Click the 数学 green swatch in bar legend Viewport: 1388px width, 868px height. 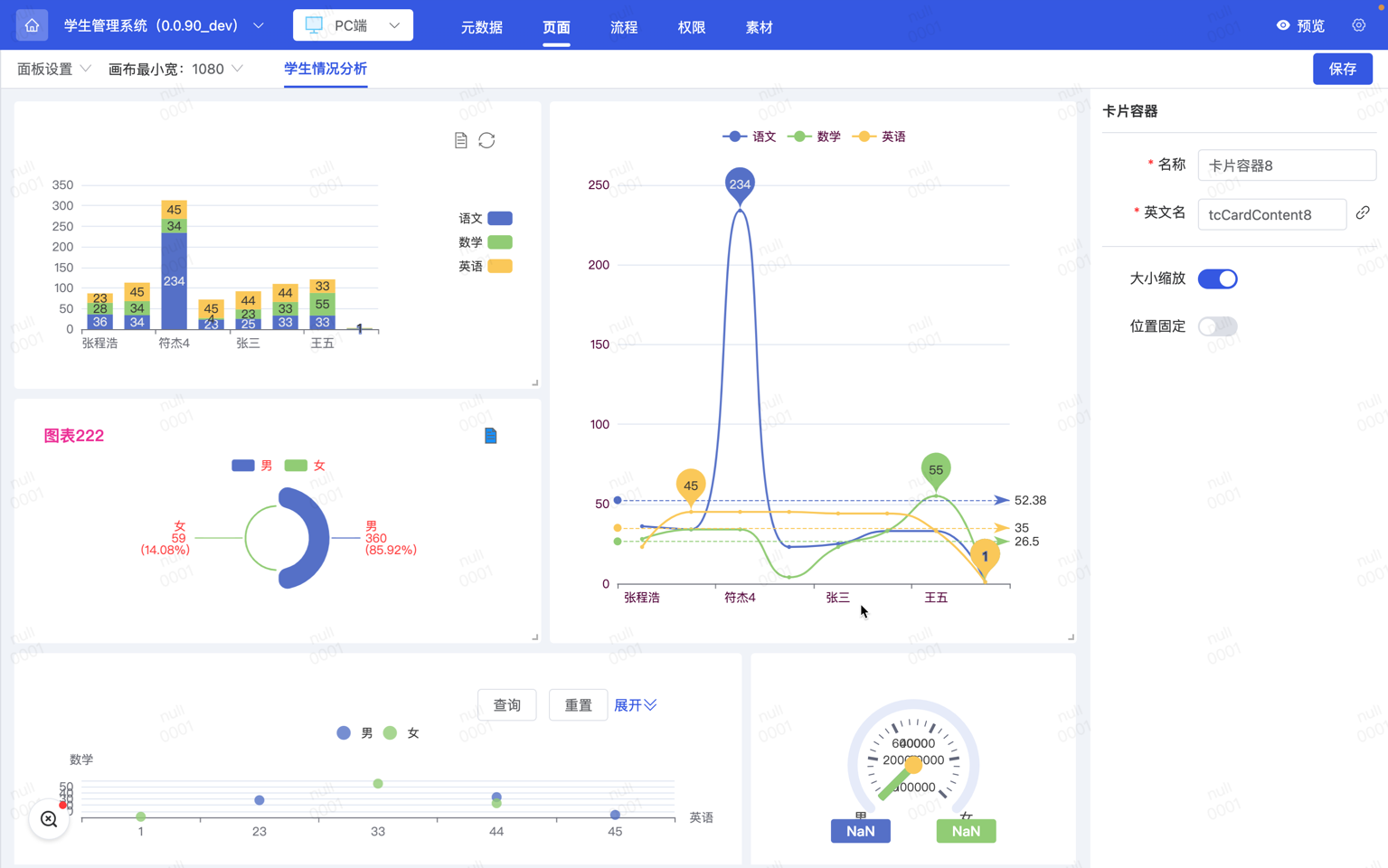(x=500, y=242)
